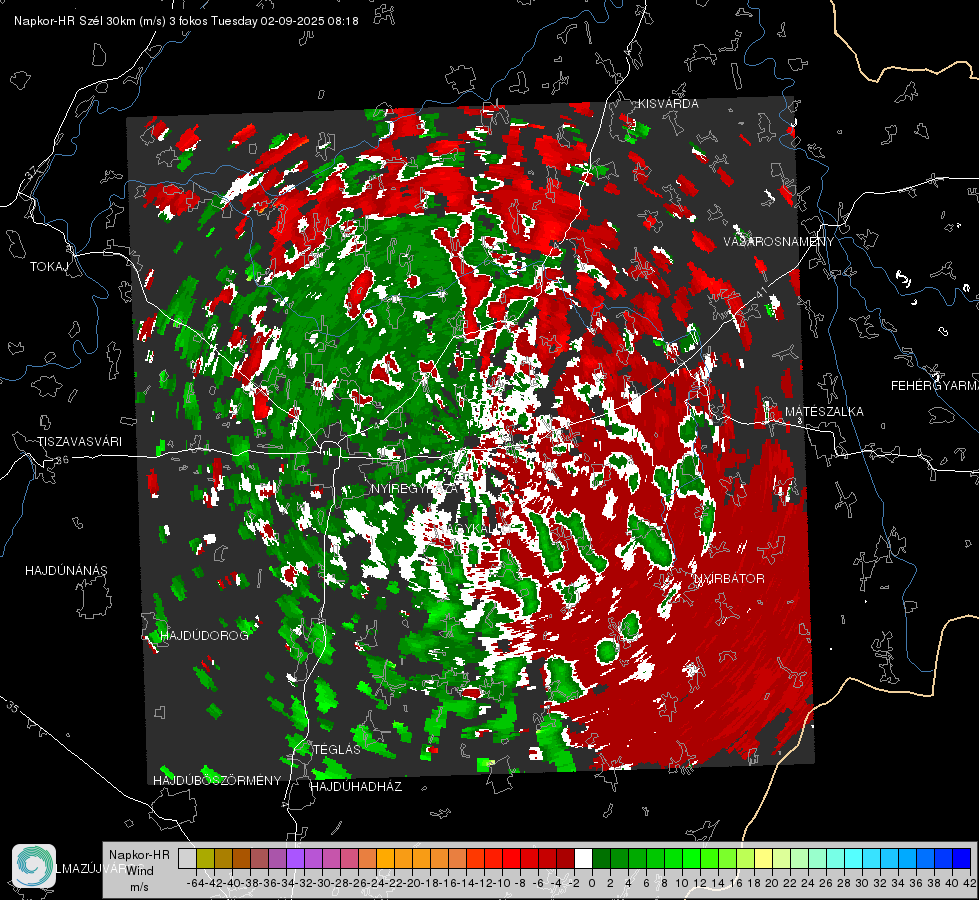Image resolution: width=979 pixels, height=900 pixels.
Task: Click the HAJDÚHADHÁZ town label
Action: coord(356,787)
